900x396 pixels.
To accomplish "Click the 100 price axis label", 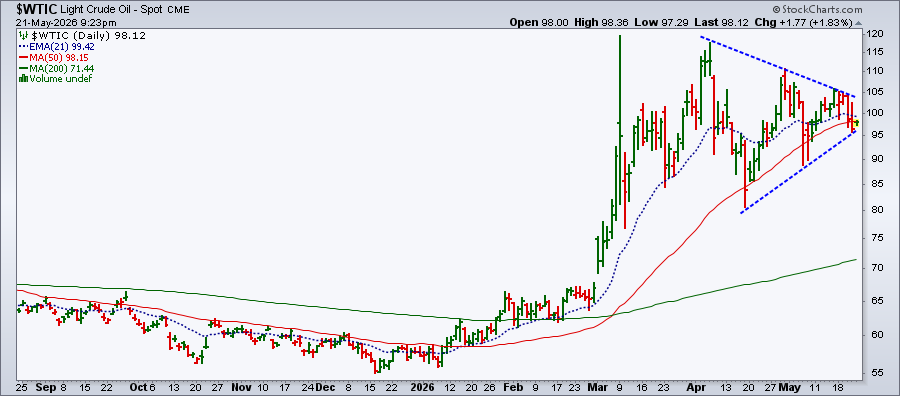I will pos(874,113).
